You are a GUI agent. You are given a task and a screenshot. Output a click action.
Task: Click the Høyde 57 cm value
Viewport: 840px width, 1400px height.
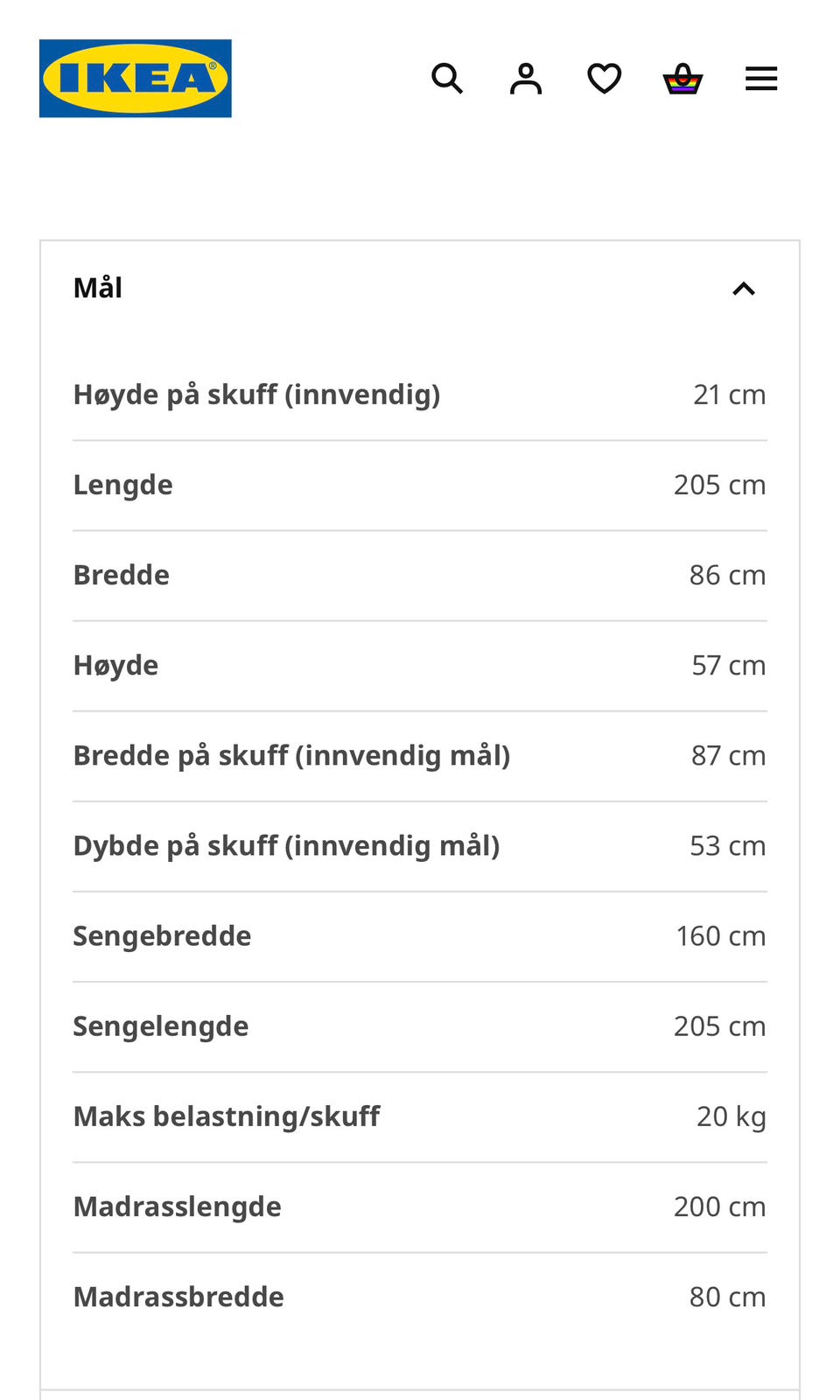pyautogui.click(x=729, y=665)
